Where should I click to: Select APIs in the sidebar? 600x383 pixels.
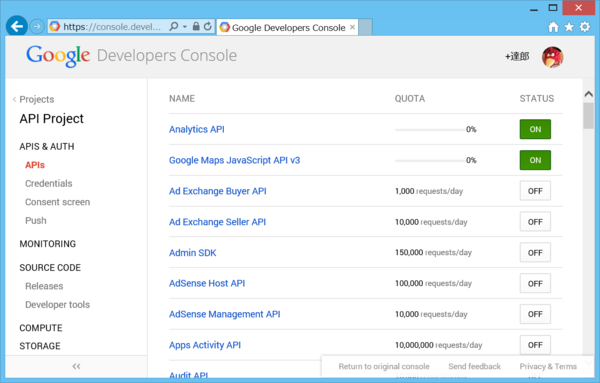[x=35, y=165]
